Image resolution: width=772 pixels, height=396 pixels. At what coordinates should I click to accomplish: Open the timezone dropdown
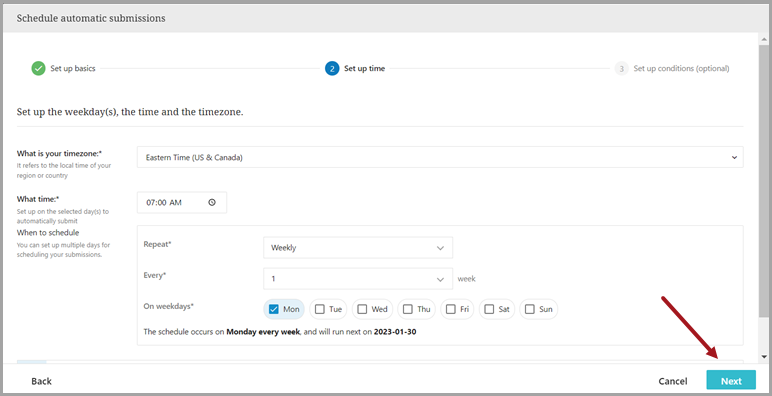(x=440, y=158)
